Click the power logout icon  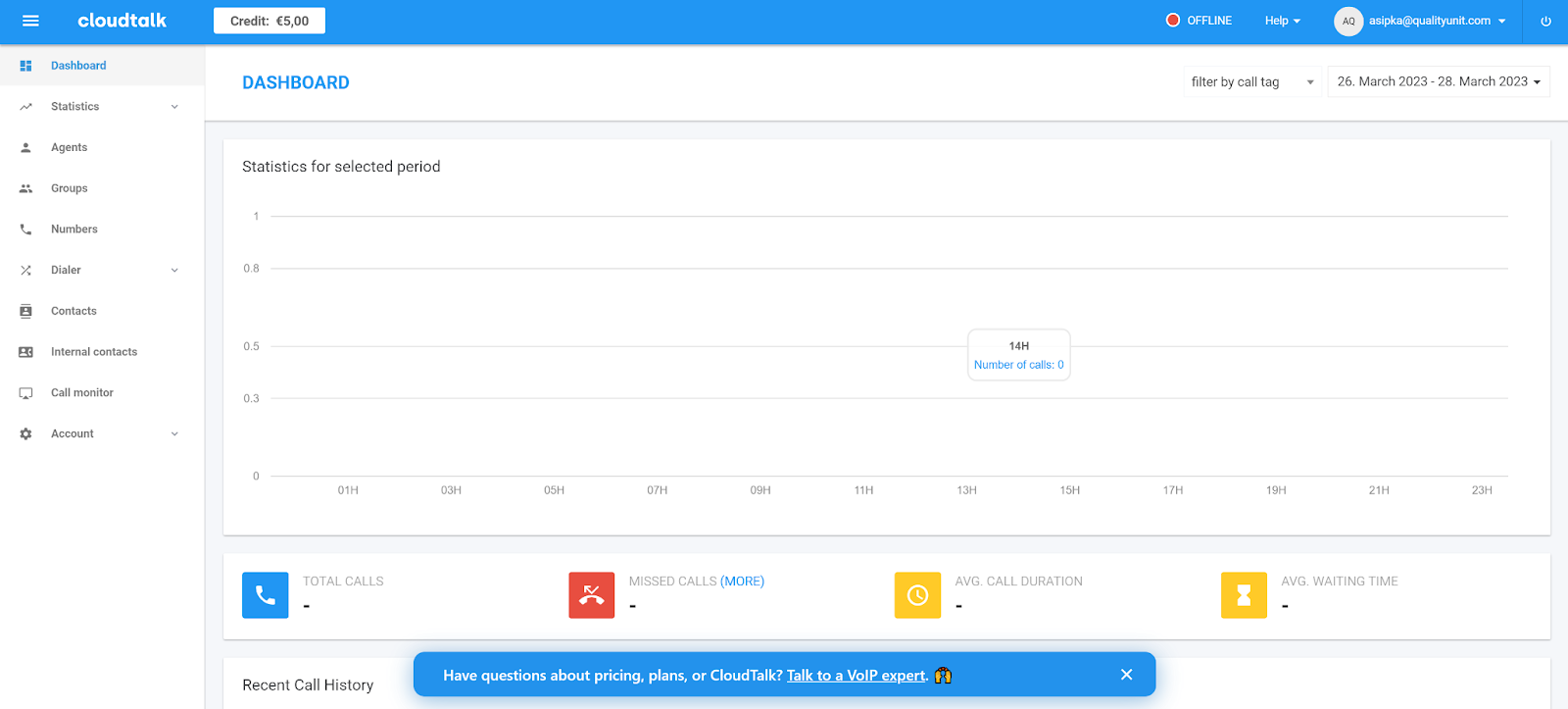(1545, 21)
